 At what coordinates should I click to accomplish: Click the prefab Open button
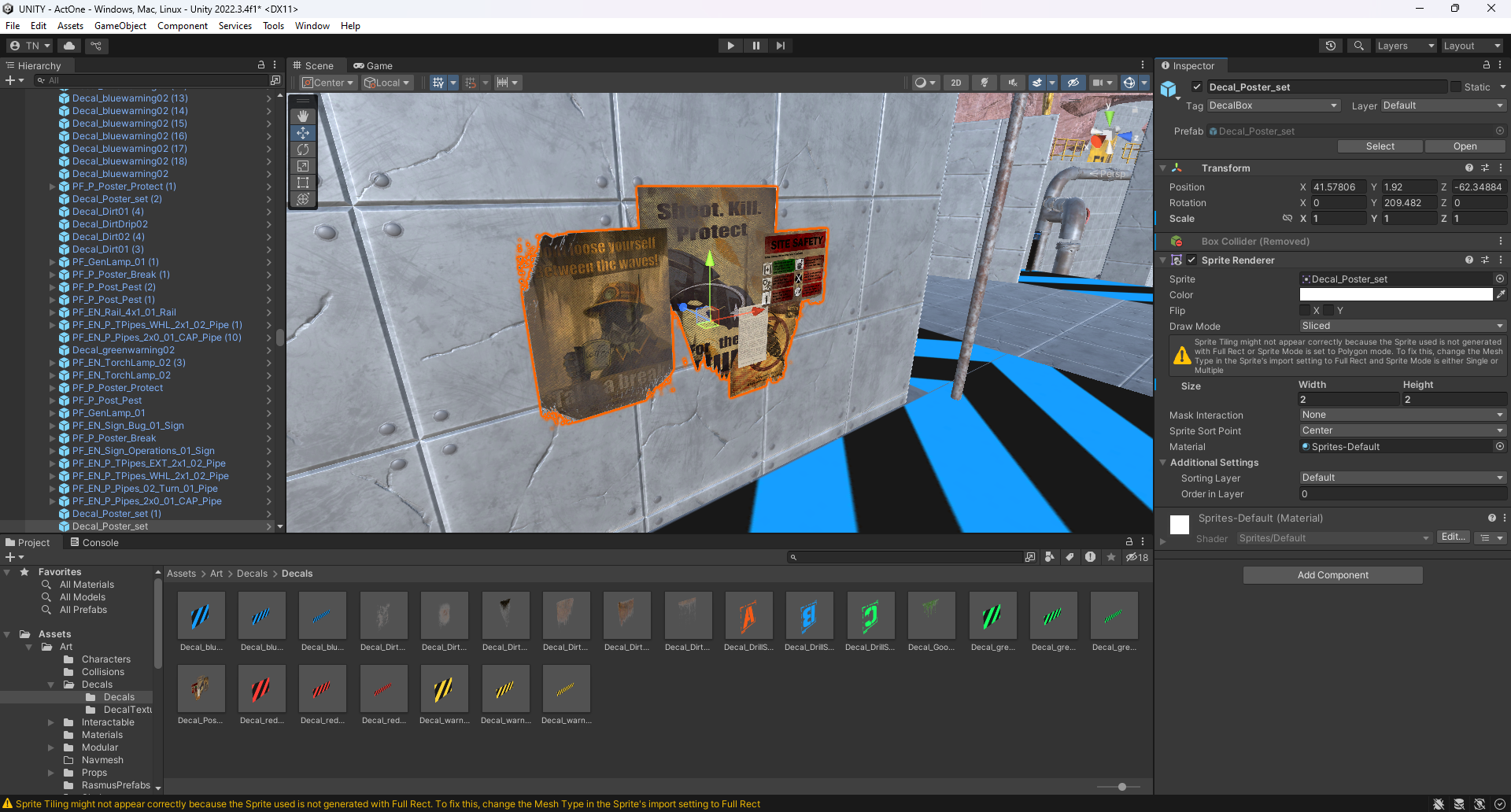tap(1465, 146)
